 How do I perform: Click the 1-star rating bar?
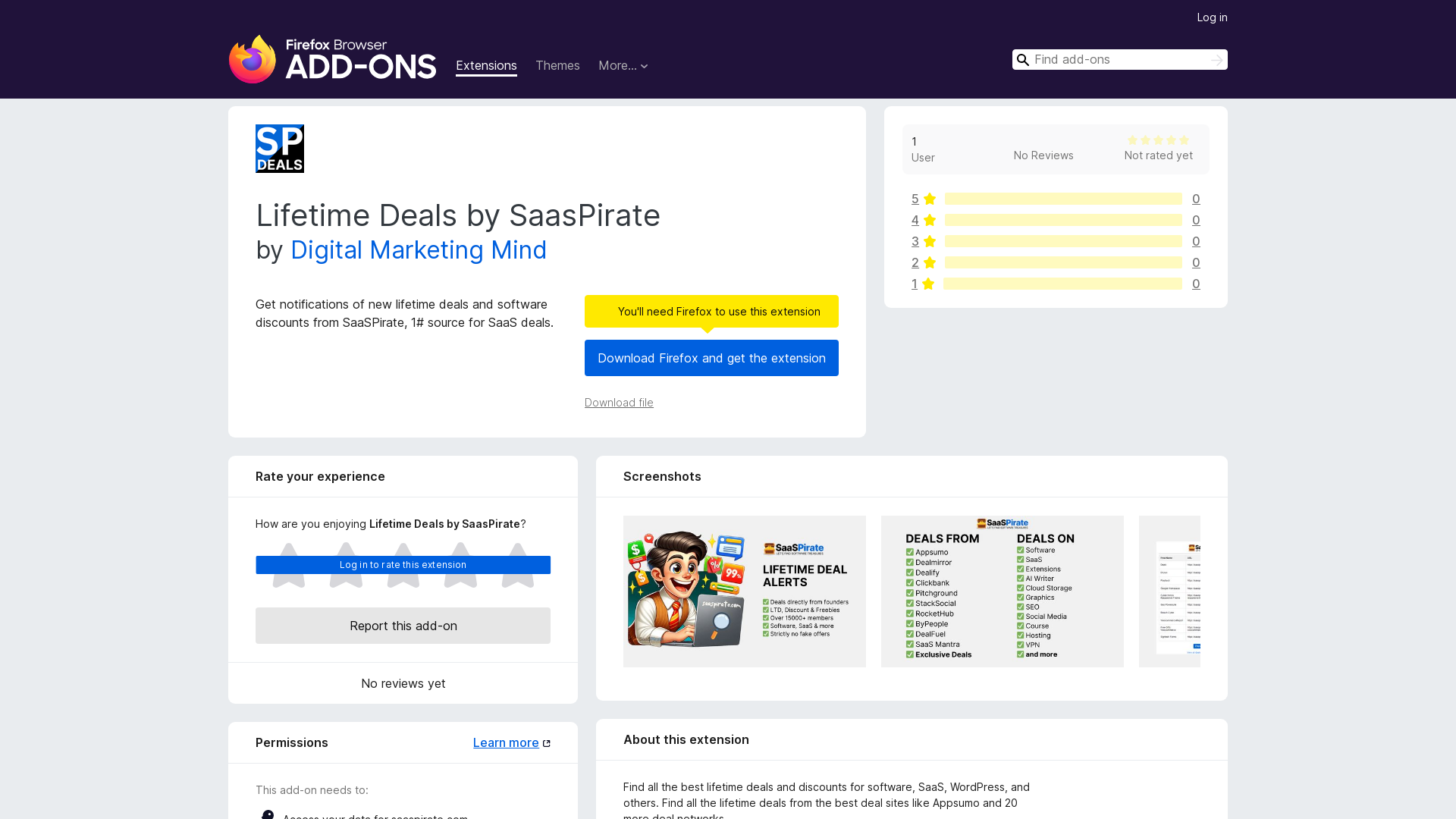point(1062,284)
